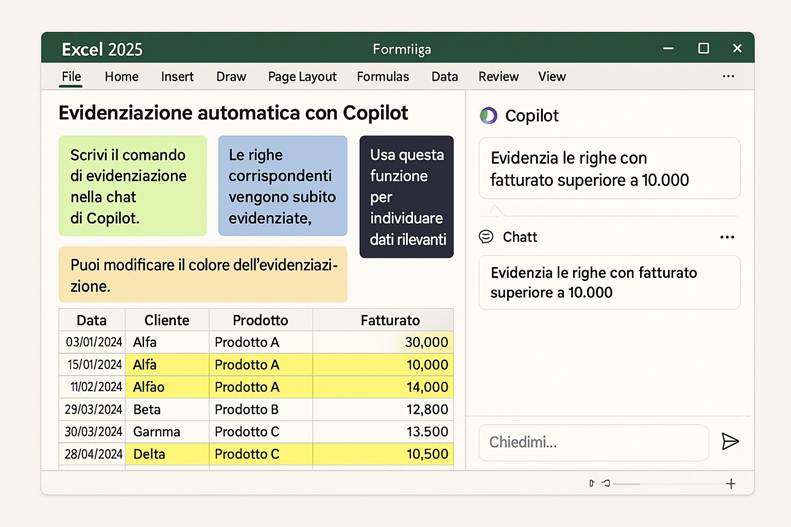Select the View tab
Image resolution: width=791 pixels, height=527 pixels.
(x=552, y=77)
